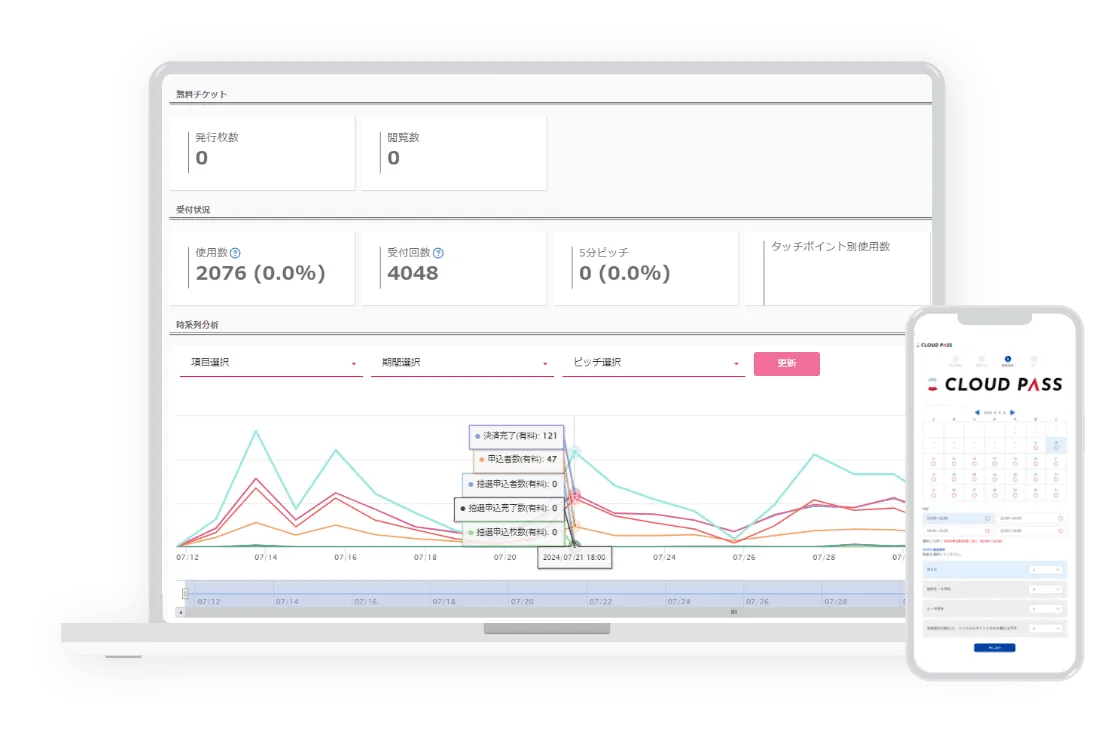Click the タッチポイント別使用数 card

click(x=836, y=268)
